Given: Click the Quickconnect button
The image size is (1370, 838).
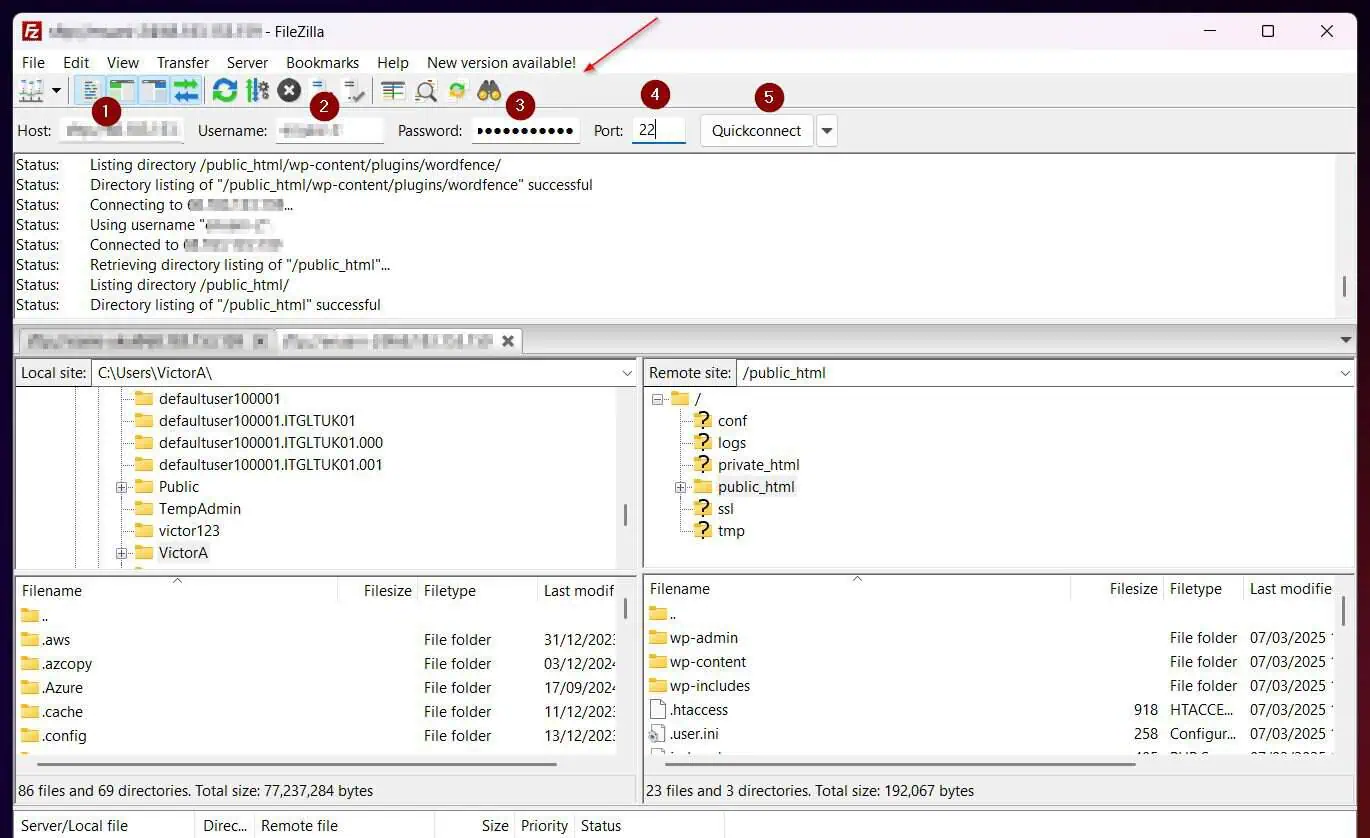Looking at the screenshot, I should point(757,131).
